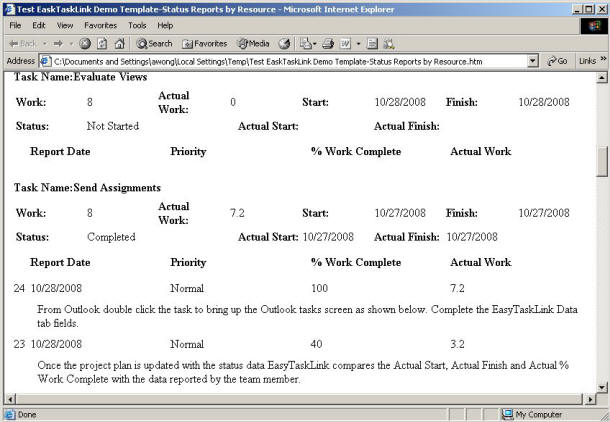Expand the Back button history dropdown
Viewport: 610px width, 422px height.
click(x=45, y=44)
